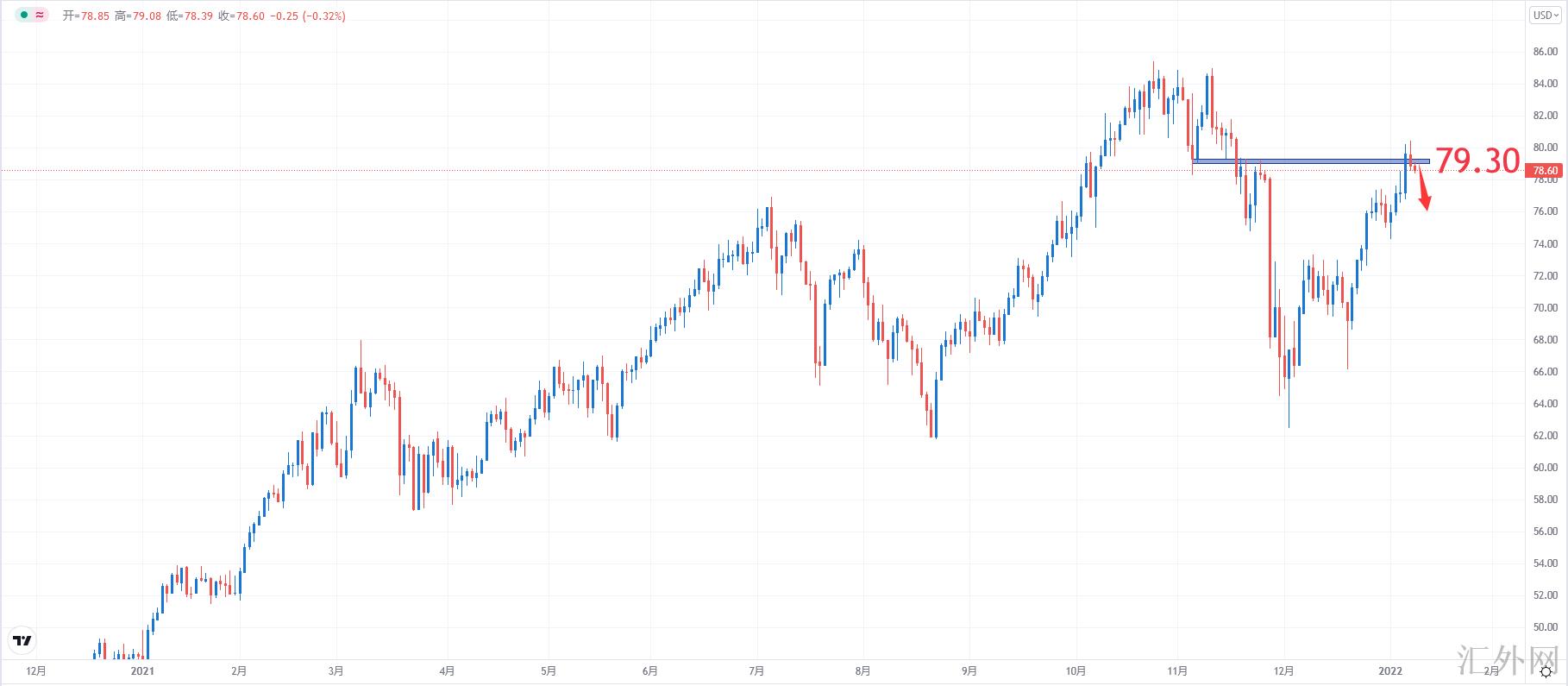The width and height of the screenshot is (1568, 686).
Task: Click the 12月 label preceding 2022
Action: pyautogui.click(x=1284, y=671)
